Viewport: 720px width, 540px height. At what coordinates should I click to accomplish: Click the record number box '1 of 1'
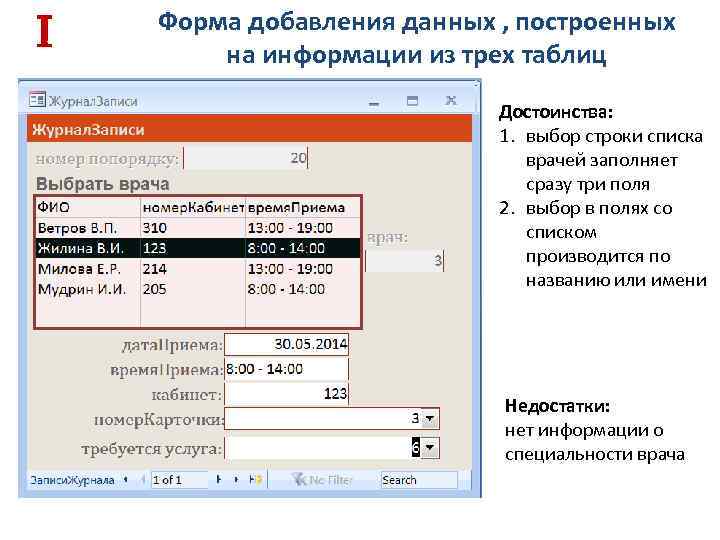click(x=180, y=480)
